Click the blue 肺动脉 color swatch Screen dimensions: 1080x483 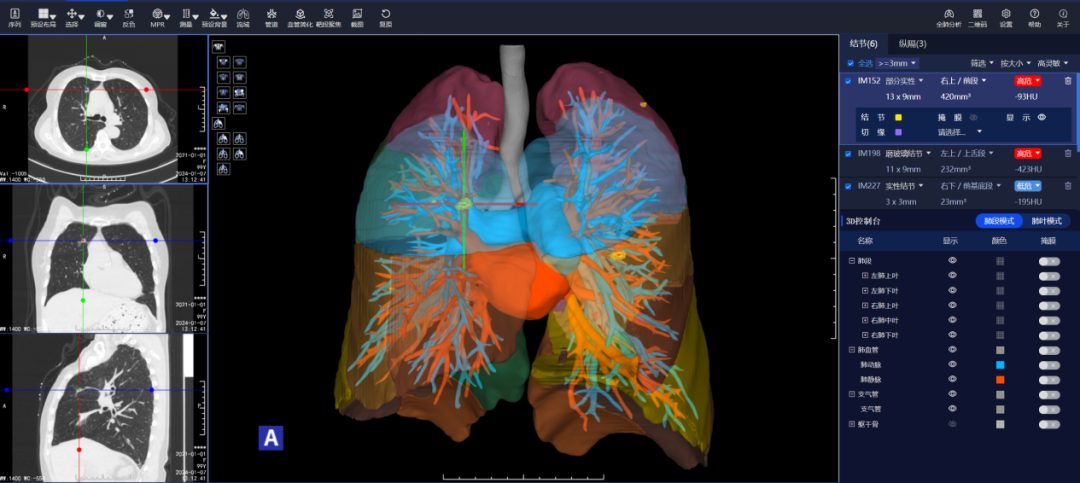pos(1000,364)
